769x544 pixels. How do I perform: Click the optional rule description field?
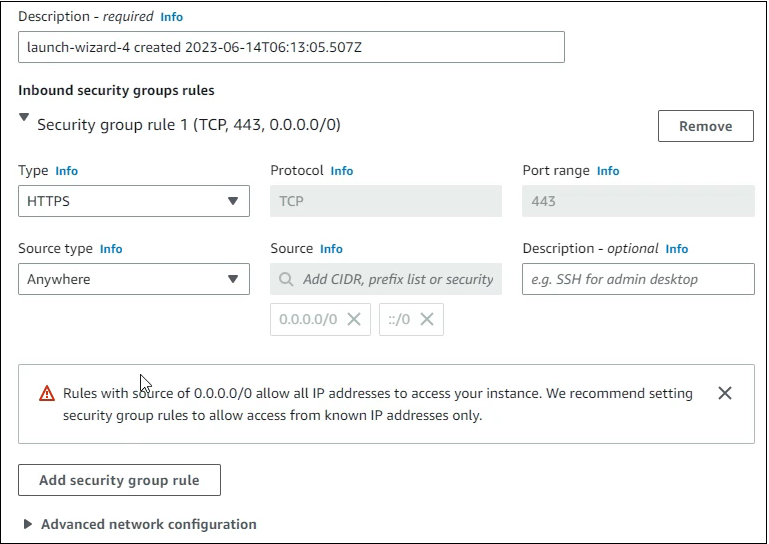pos(638,279)
